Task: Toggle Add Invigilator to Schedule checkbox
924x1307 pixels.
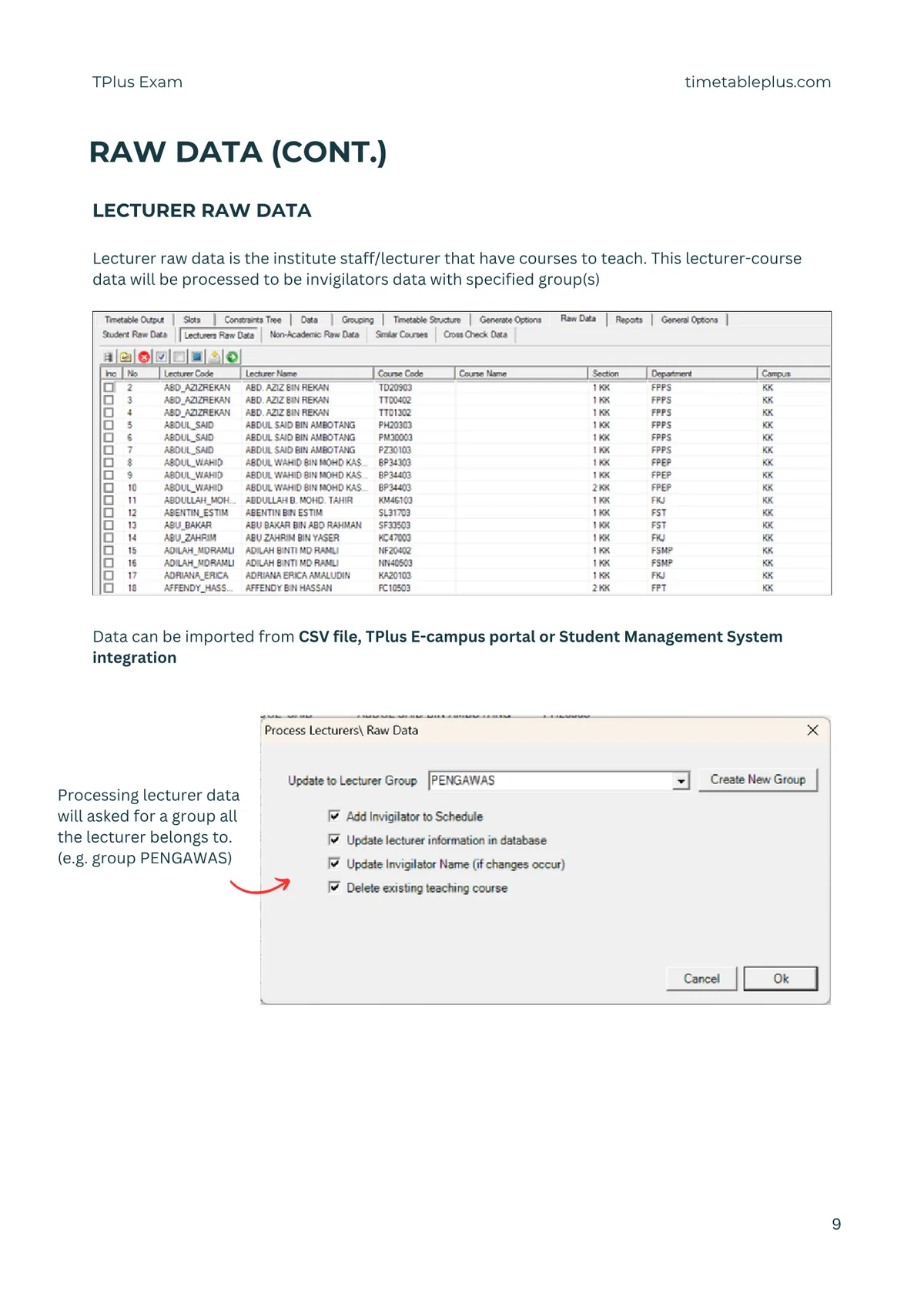Action: [x=334, y=816]
